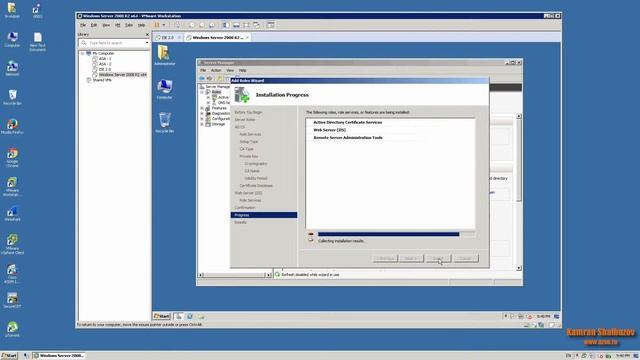
Task: Select the Progress step in wizard sidebar
Action: [264, 215]
